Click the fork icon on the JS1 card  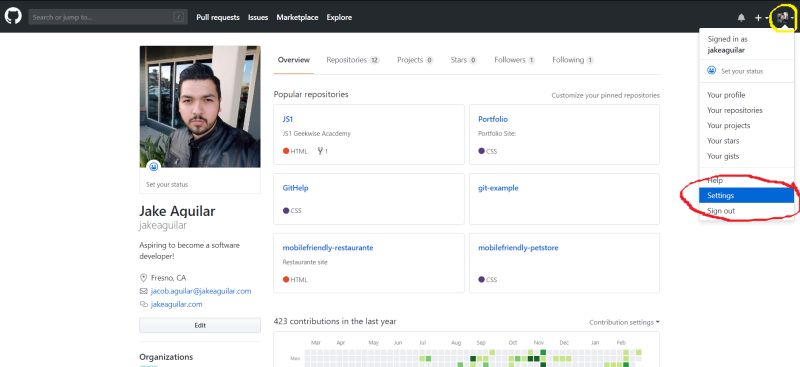coord(320,151)
